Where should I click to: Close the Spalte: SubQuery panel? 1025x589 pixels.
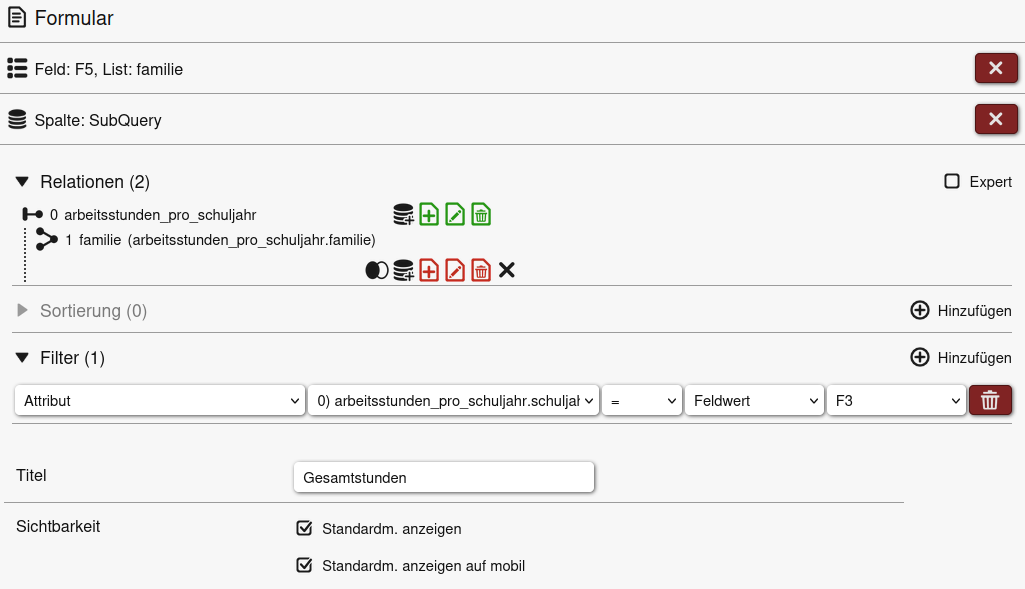[995, 119]
